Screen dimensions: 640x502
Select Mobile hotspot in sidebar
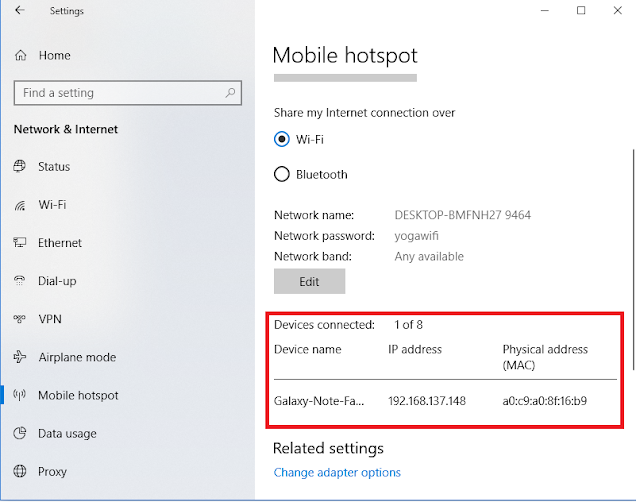78,395
